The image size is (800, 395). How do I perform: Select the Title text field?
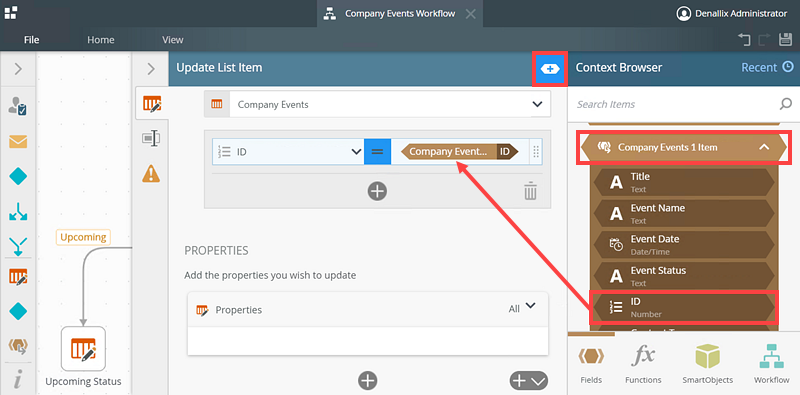pos(684,182)
